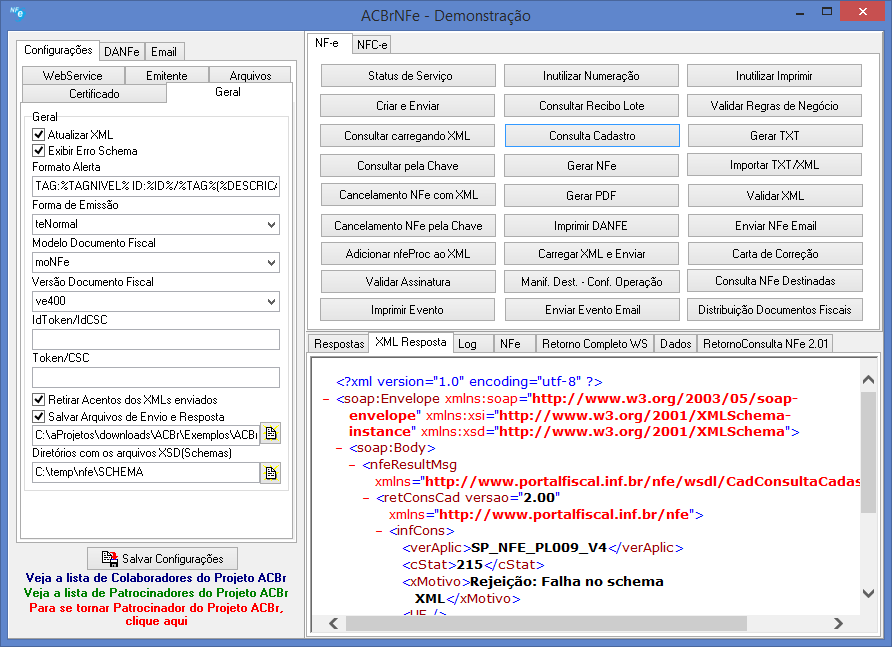Viewport: 892px width, 647px height.
Task: Click the vertical scrollbar thumb in XML view
Action: click(868, 452)
